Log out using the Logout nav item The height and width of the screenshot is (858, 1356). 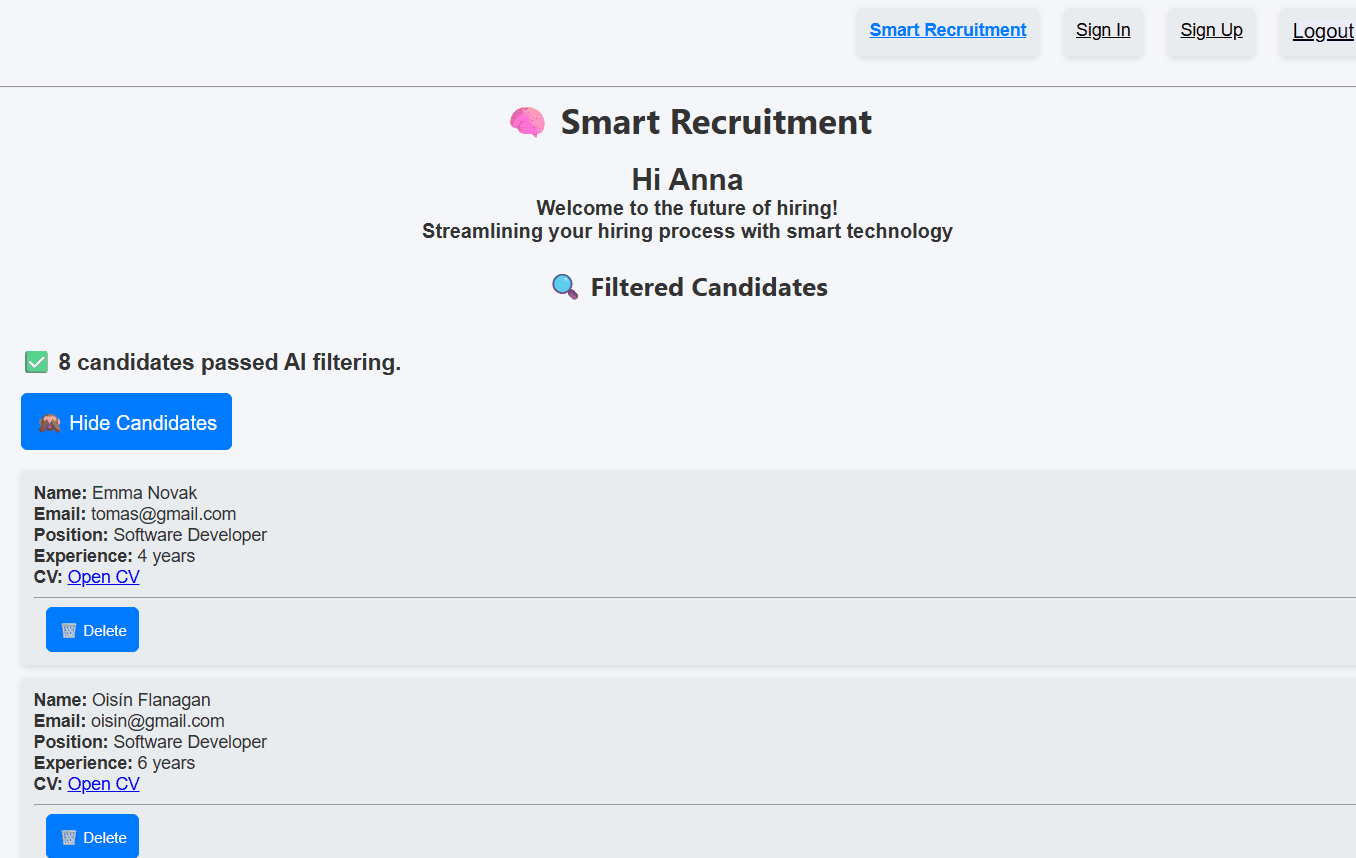click(1321, 31)
